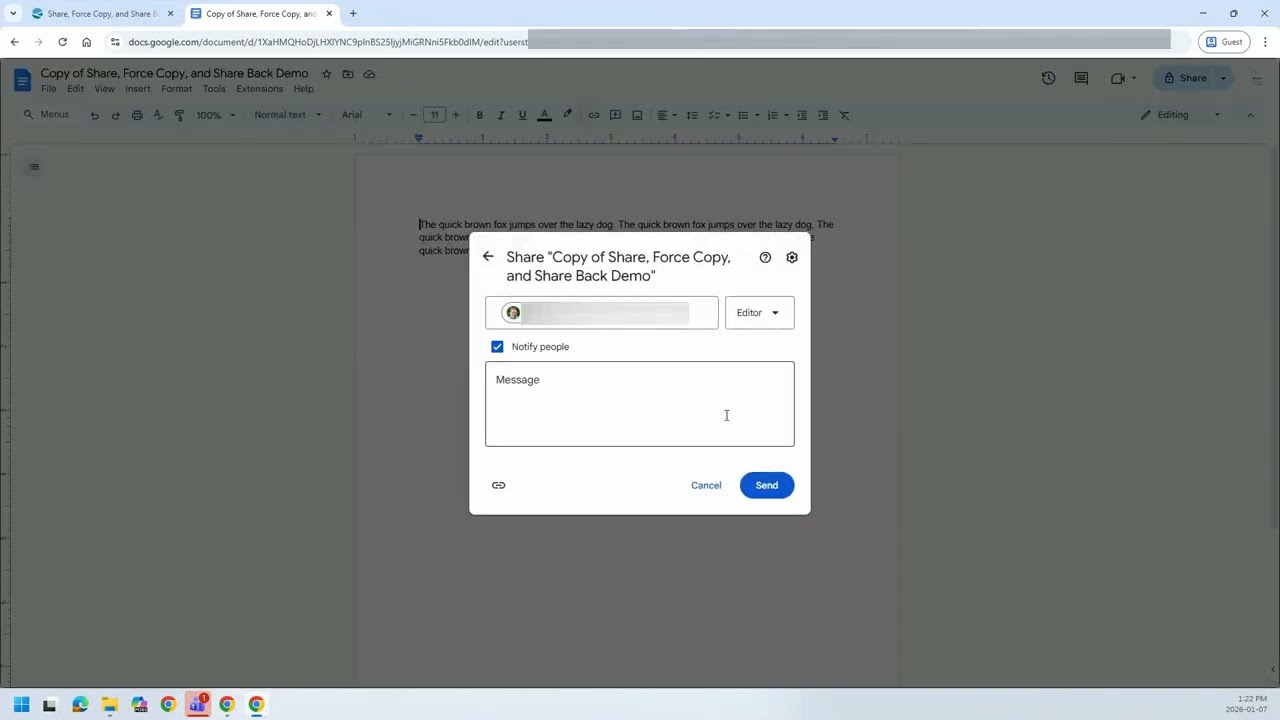Viewport: 1280px width, 720px height.
Task: Open the Move document folder icon
Action: (348, 74)
